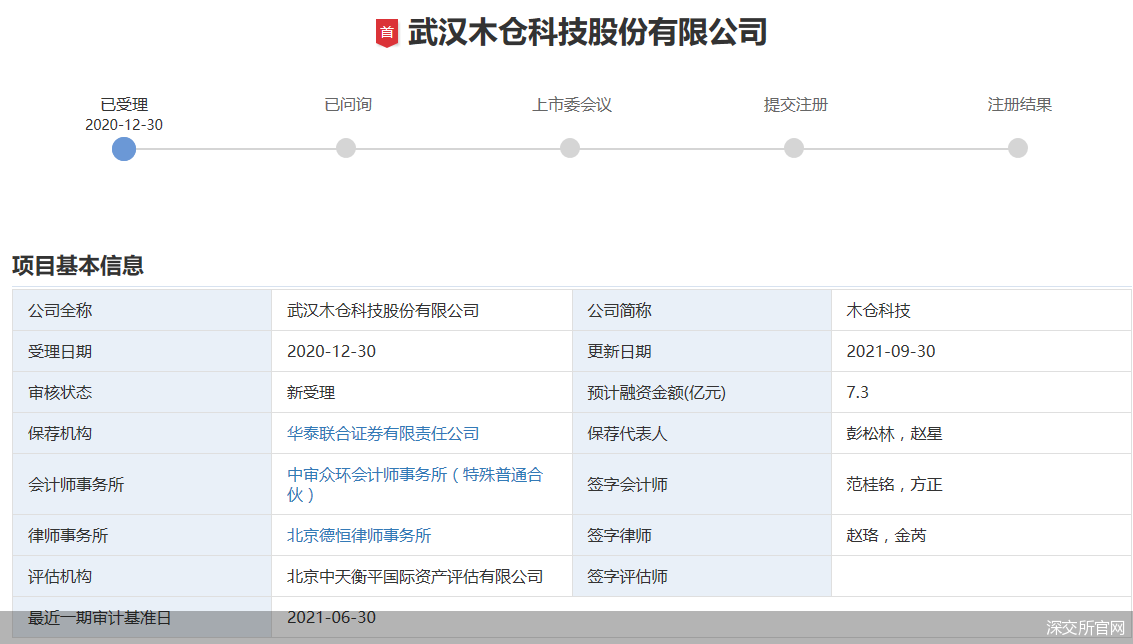Click the 注册结果 stage circle
The height and width of the screenshot is (644, 1133).
coord(1018,148)
